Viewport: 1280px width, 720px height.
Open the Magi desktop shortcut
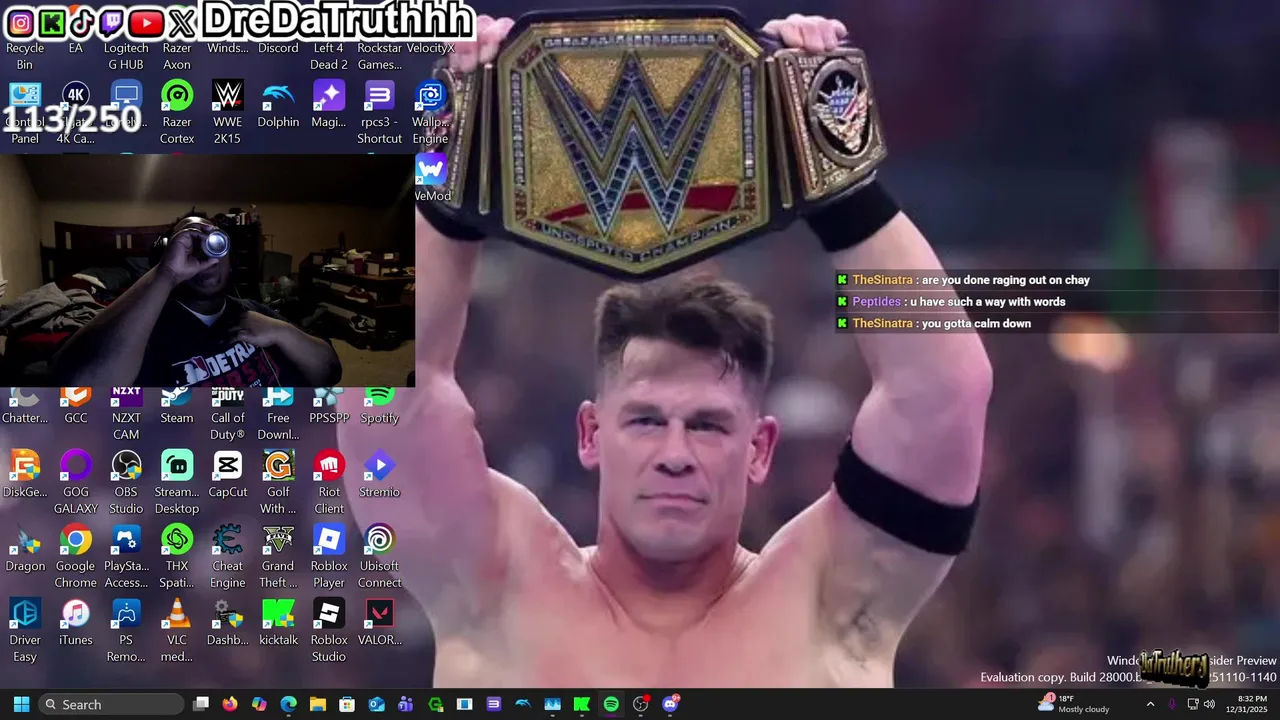pyautogui.click(x=329, y=104)
